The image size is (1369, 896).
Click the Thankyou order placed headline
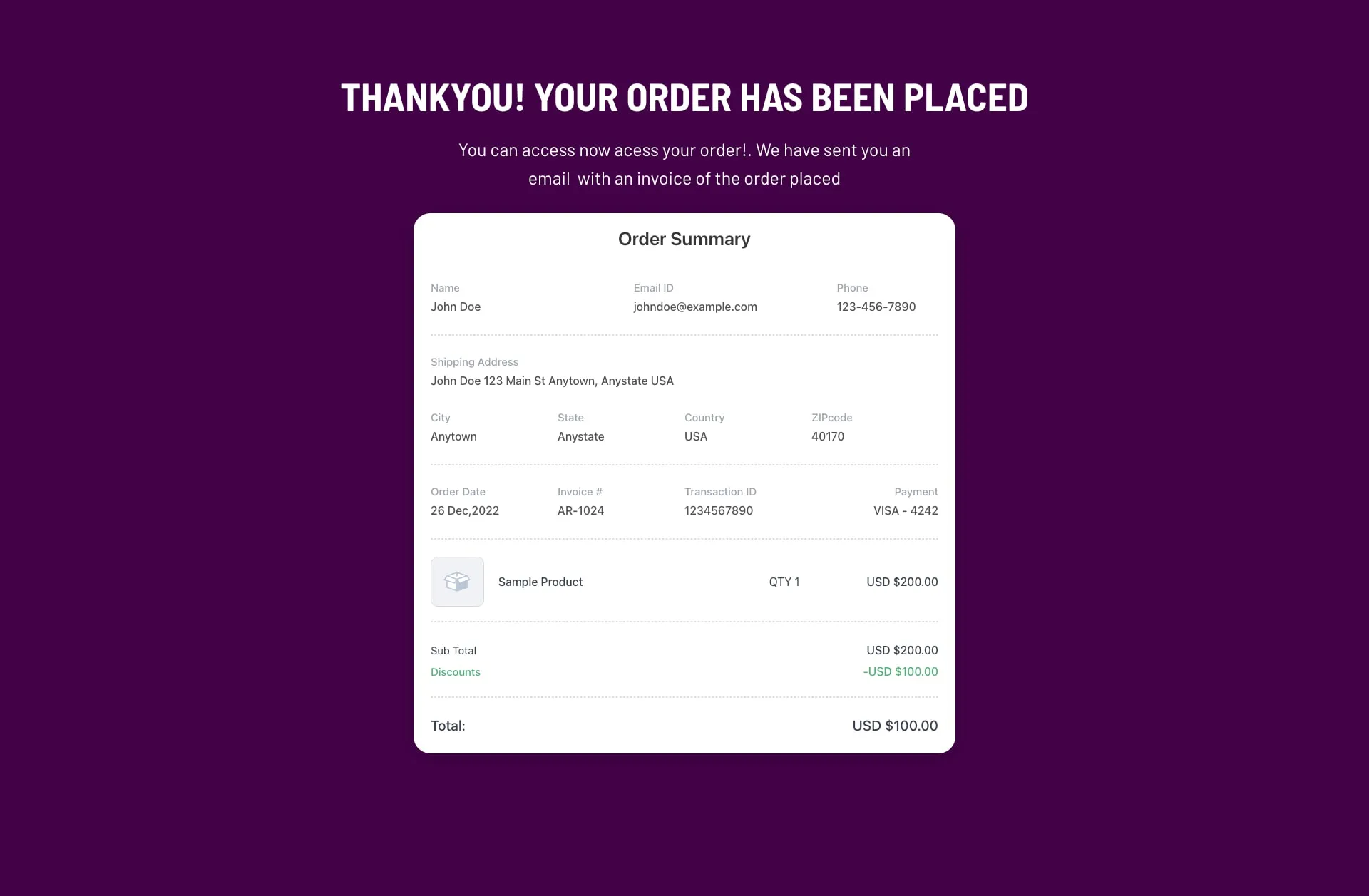pos(684,98)
